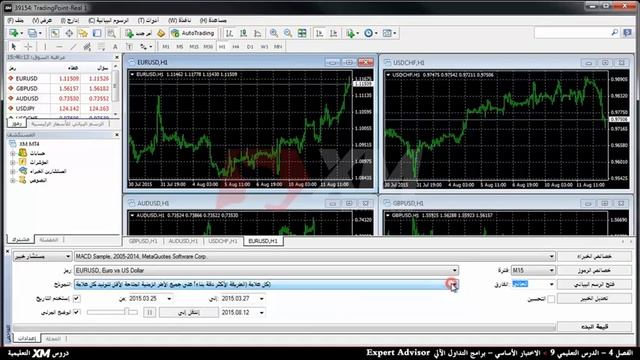Open the File (F) menu
The height and width of the screenshot is (360, 640).
click(x=16, y=20)
